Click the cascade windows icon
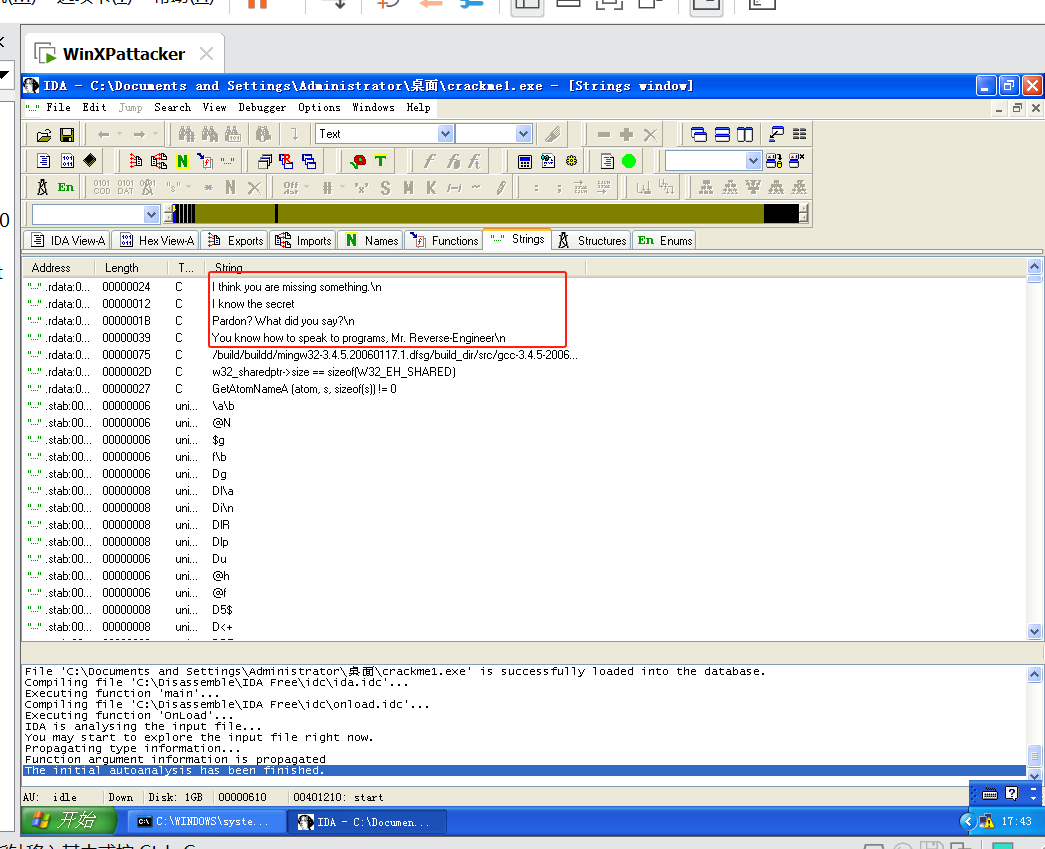1045x849 pixels. tap(699, 135)
